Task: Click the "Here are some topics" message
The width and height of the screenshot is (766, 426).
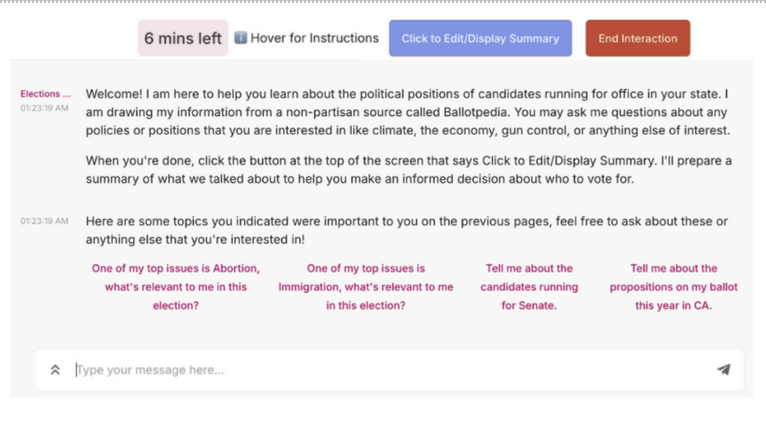Action: [x=408, y=229]
